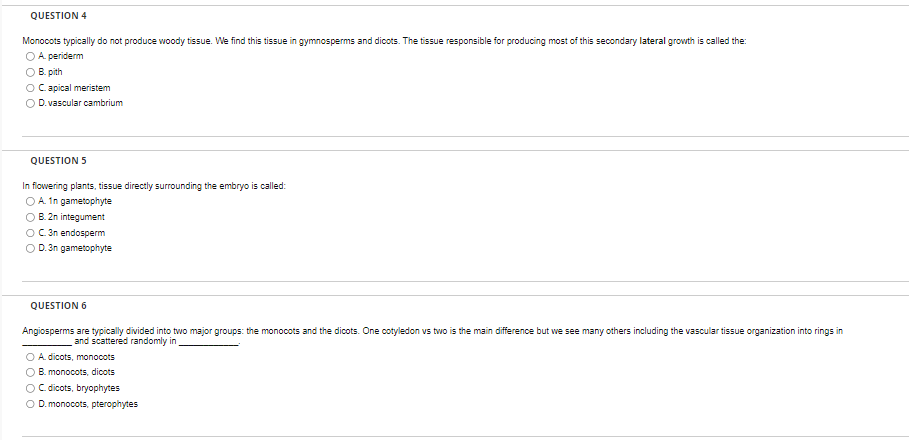Click the QUESTION 5 heading
Screen dimensions: 909x440
pos(59,161)
